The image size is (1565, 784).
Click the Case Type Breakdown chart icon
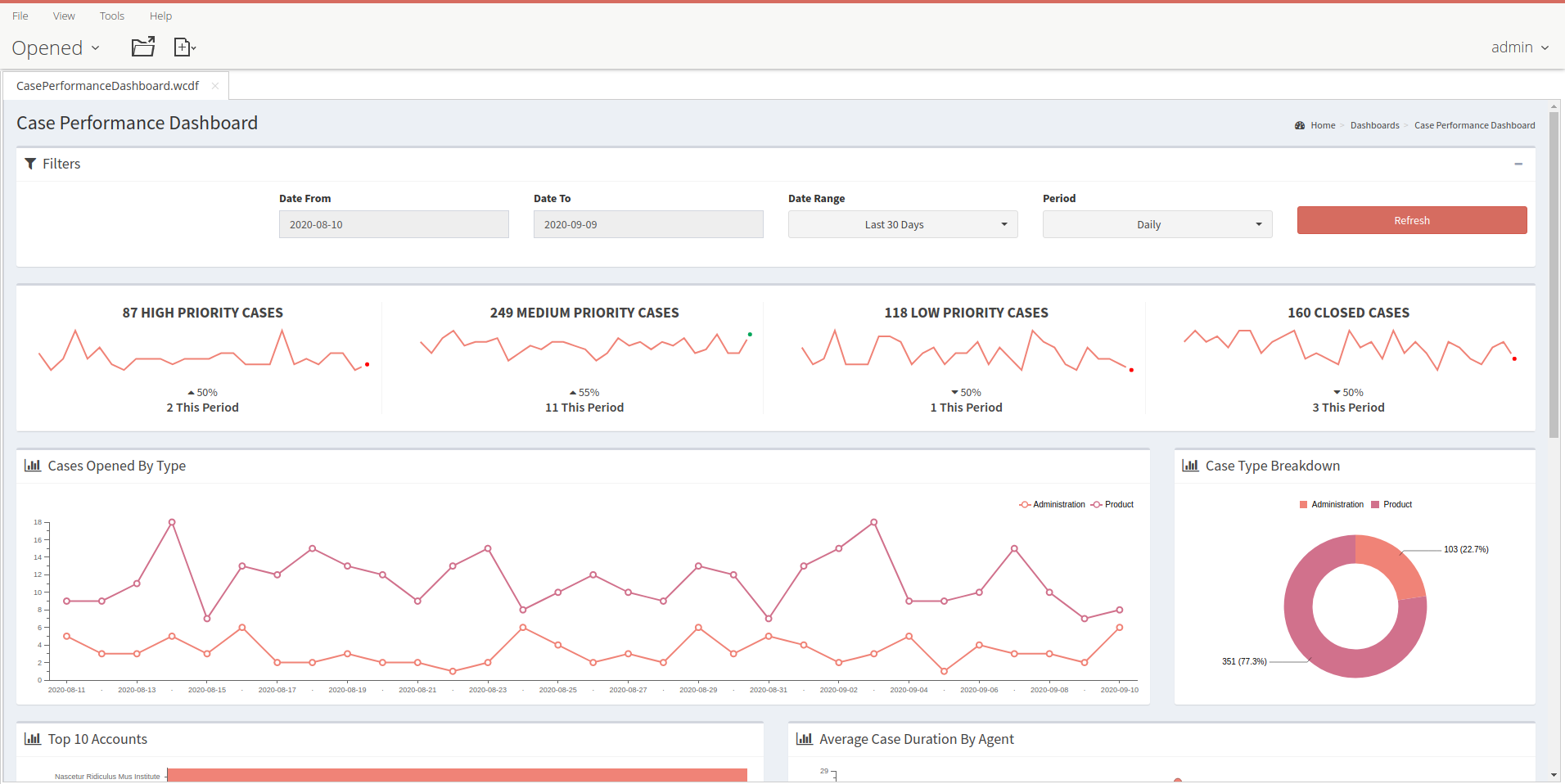[1190, 466]
